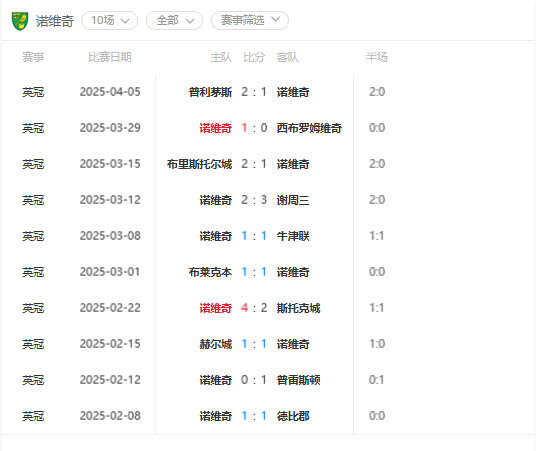Open the 10场 match count dropdown
The height and width of the screenshot is (451, 536).
click(110, 21)
